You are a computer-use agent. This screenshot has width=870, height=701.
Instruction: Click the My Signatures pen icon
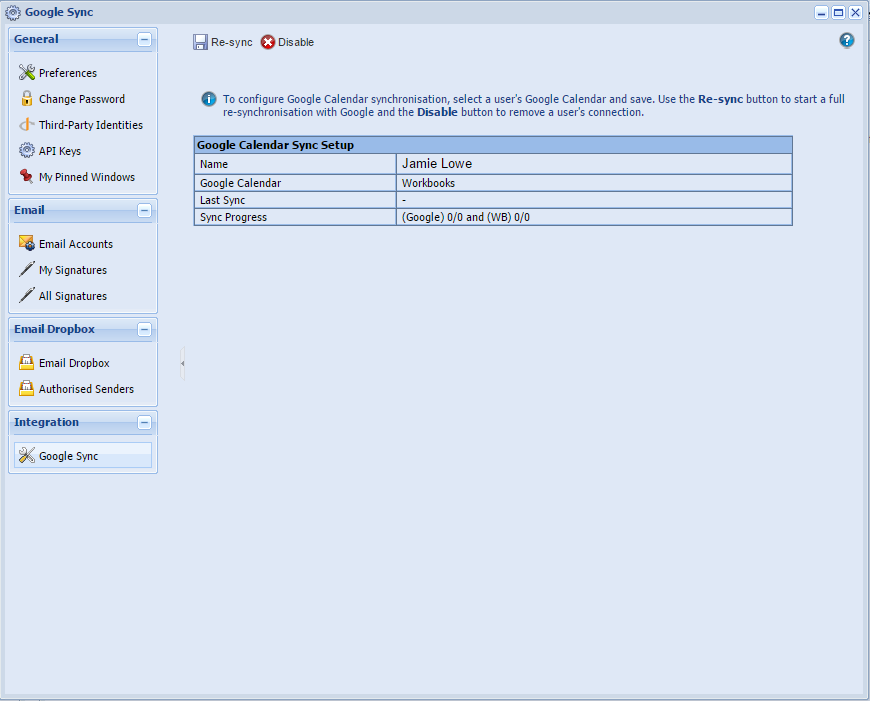tap(27, 269)
